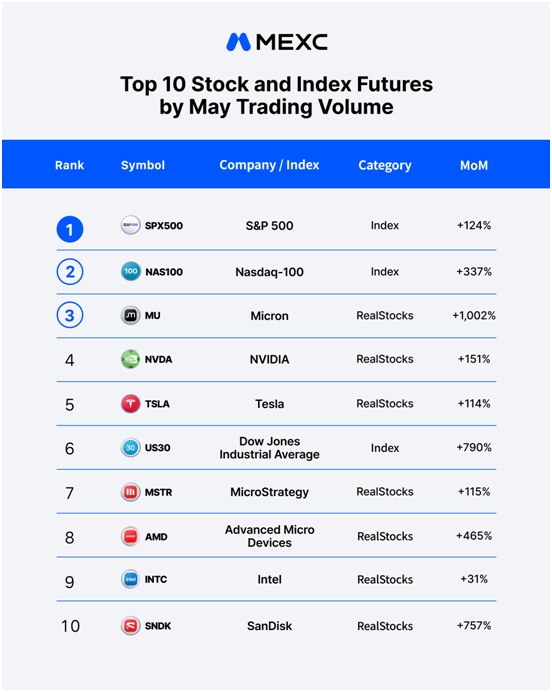This screenshot has height=692, width=552.
Task: Select the filled rank 1 badge
Action: coord(70,229)
